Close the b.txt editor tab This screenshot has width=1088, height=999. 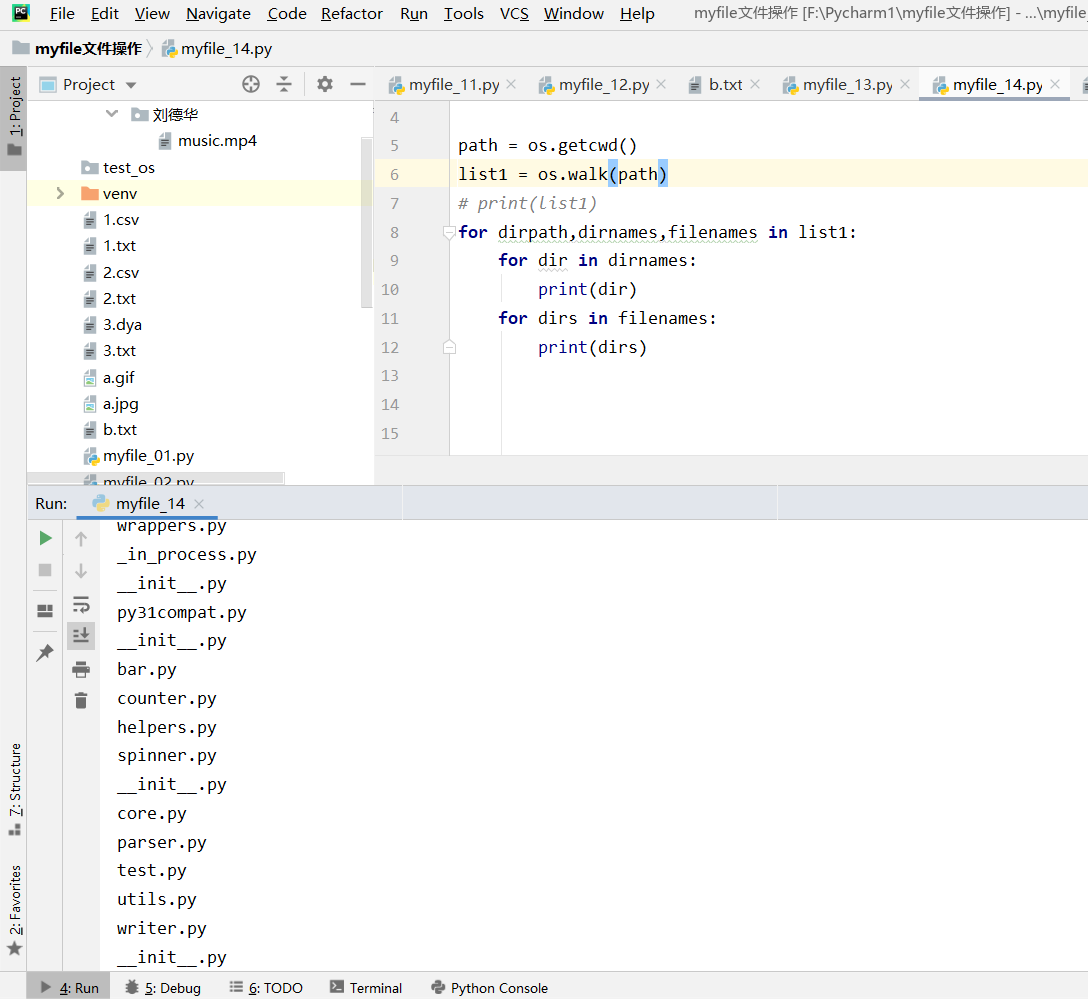(756, 84)
